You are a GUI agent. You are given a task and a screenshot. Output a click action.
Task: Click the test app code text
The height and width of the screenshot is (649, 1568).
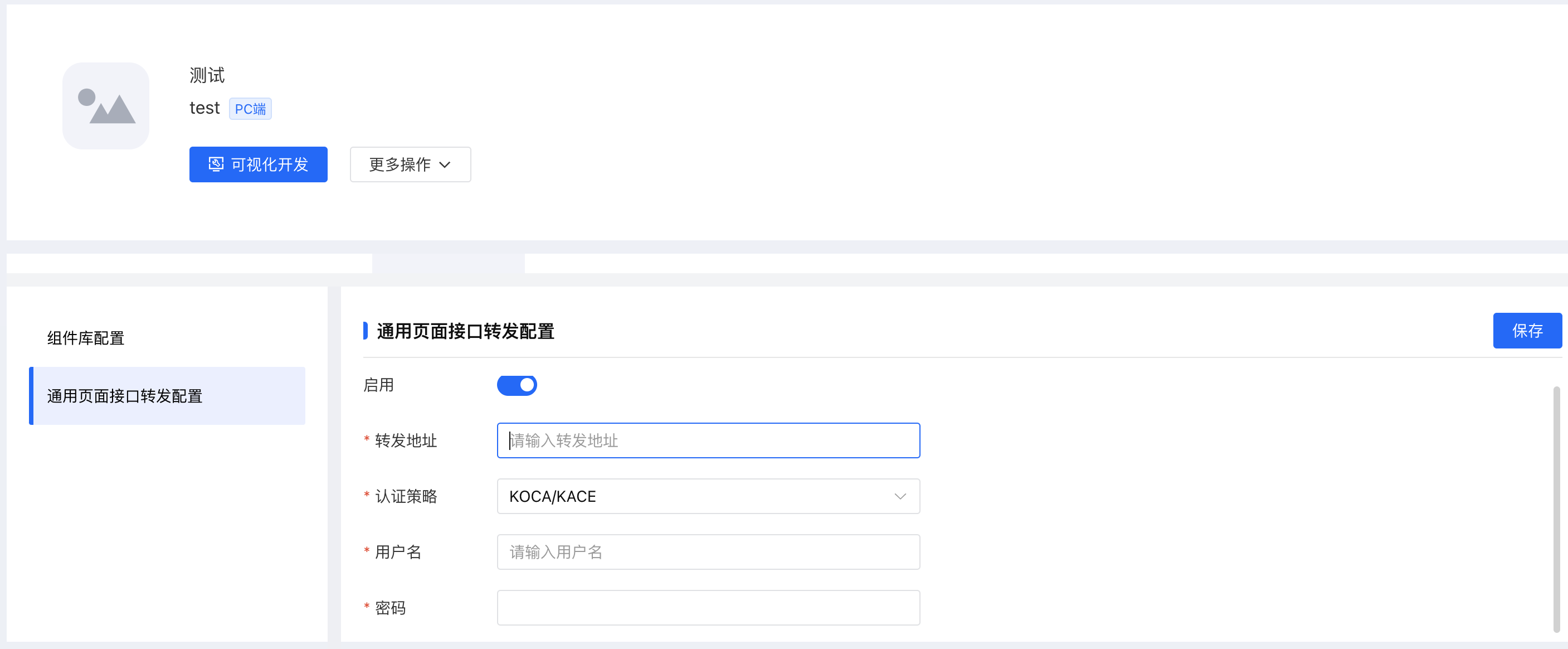(x=204, y=108)
